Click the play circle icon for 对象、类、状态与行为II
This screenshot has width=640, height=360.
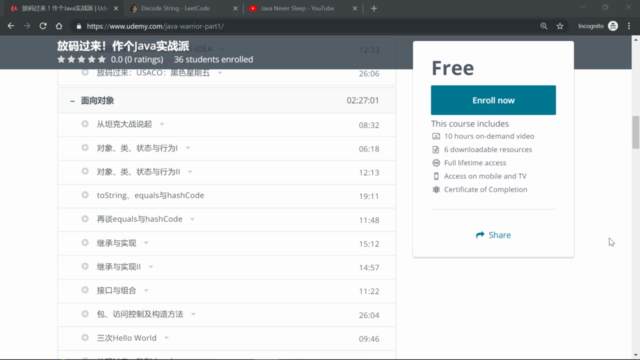pos(85,171)
